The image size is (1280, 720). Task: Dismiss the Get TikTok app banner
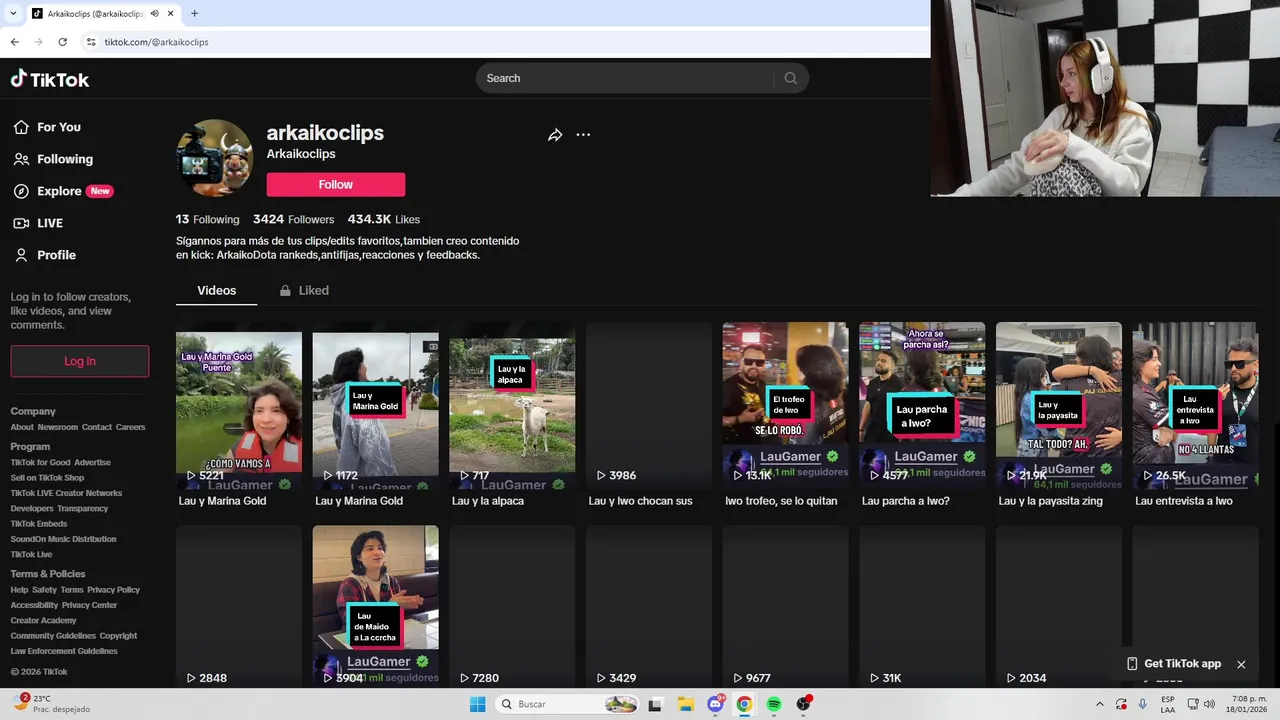point(1241,664)
